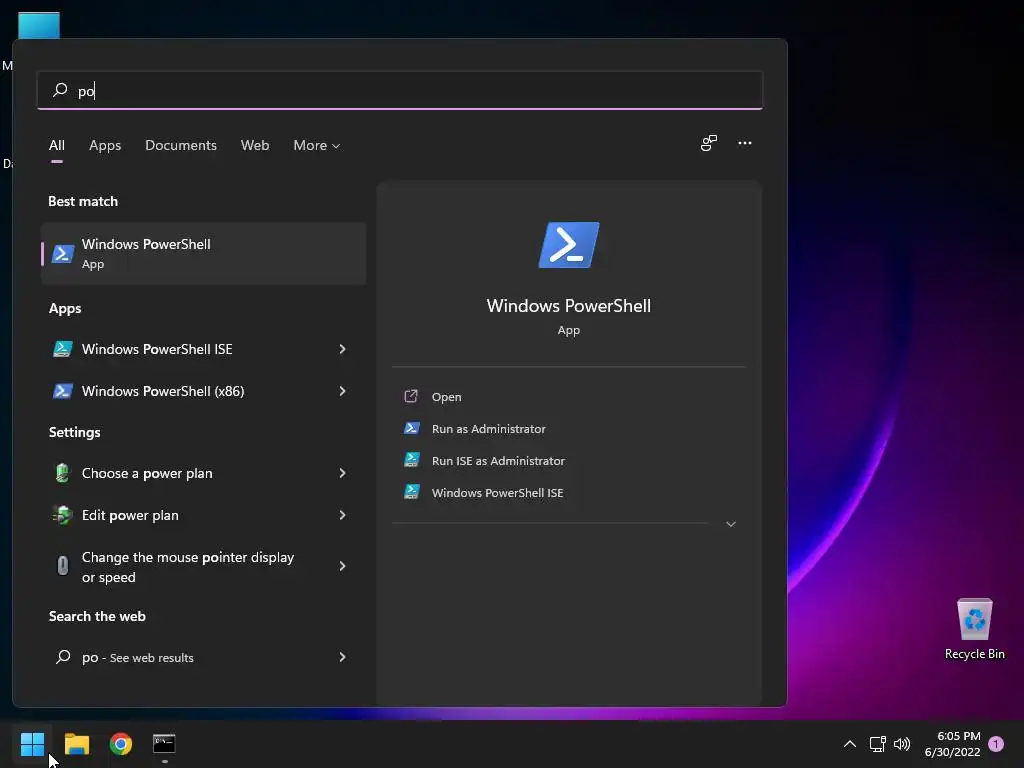Select Windows PowerShell ISE app result
1024x768 pixels.
coord(203,349)
